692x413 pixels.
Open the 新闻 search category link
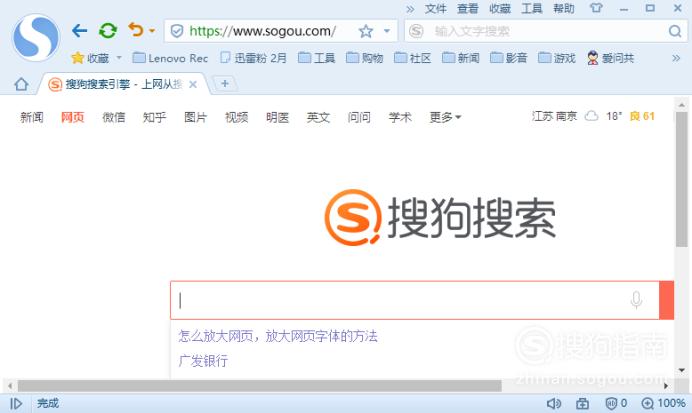tap(32, 117)
